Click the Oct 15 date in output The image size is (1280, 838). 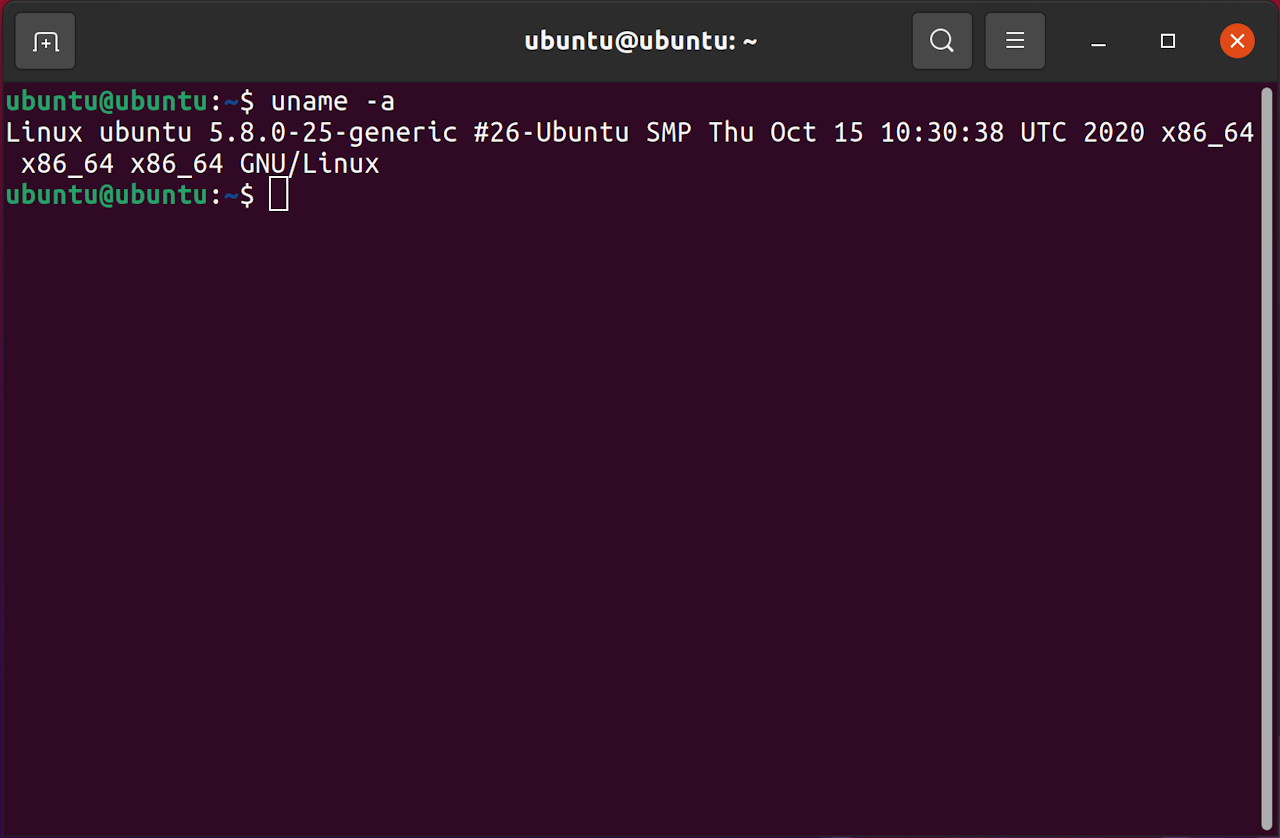[817, 133]
